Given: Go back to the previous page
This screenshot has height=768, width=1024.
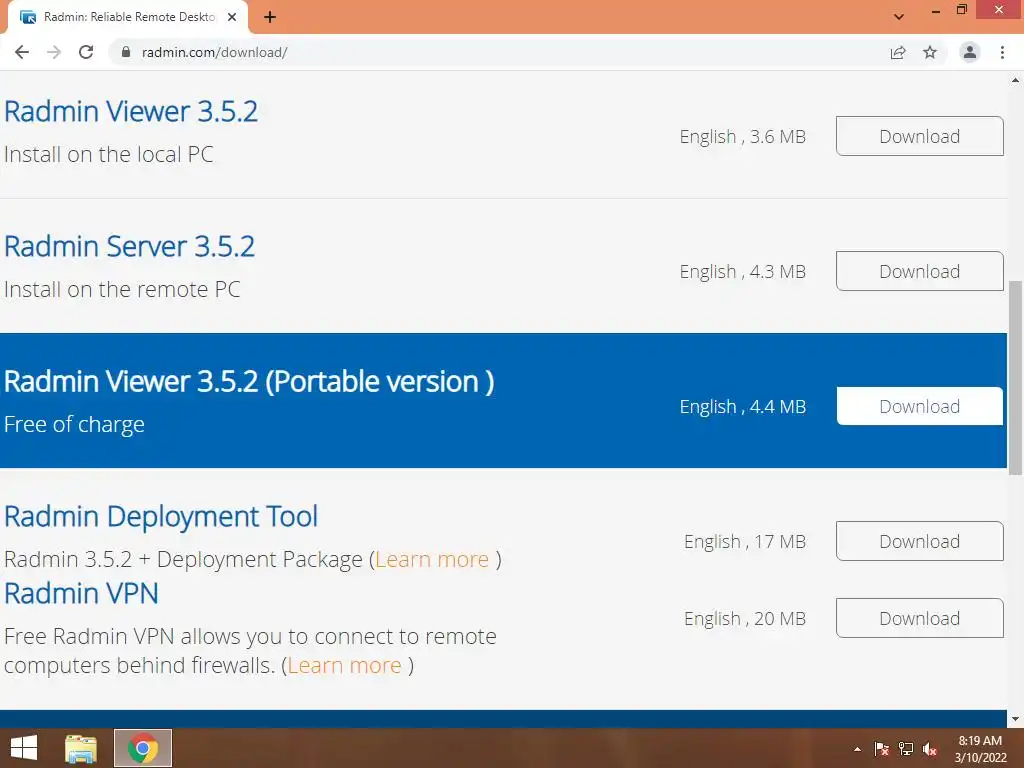Looking at the screenshot, I should 22,52.
